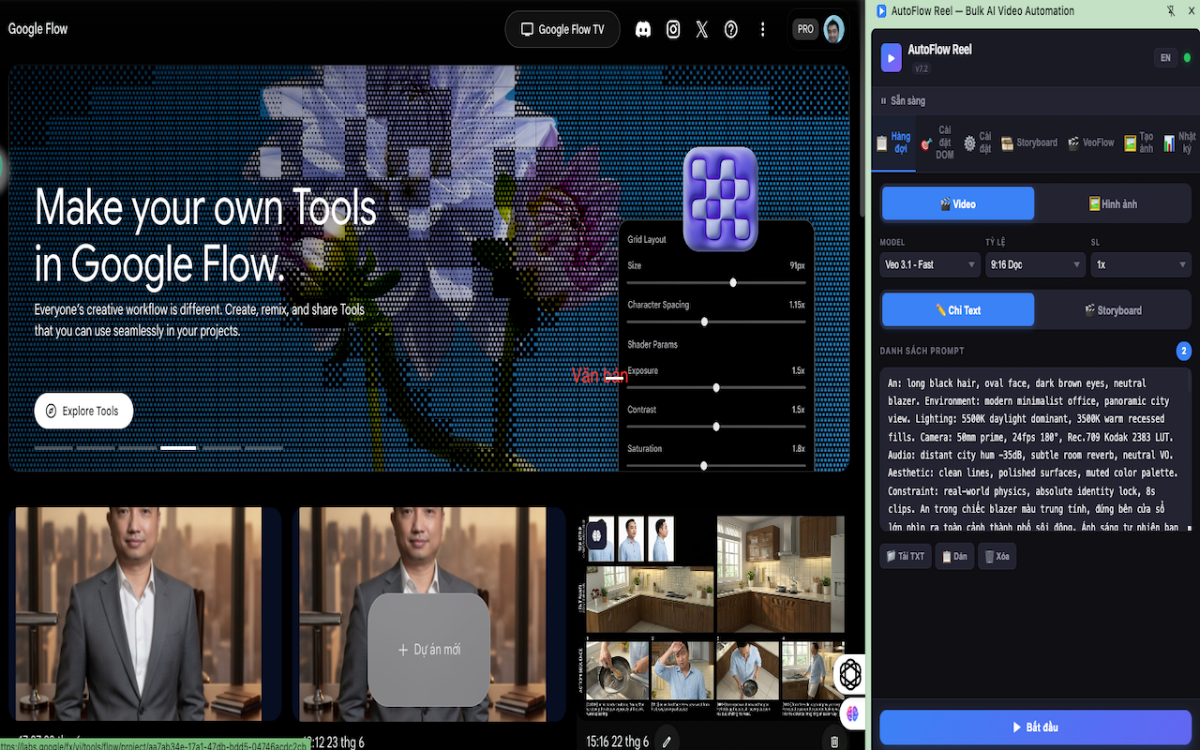Screen dimensions: 1200x750
Task: Delete the project via trash icon
Action: pyautogui.click(x=835, y=741)
